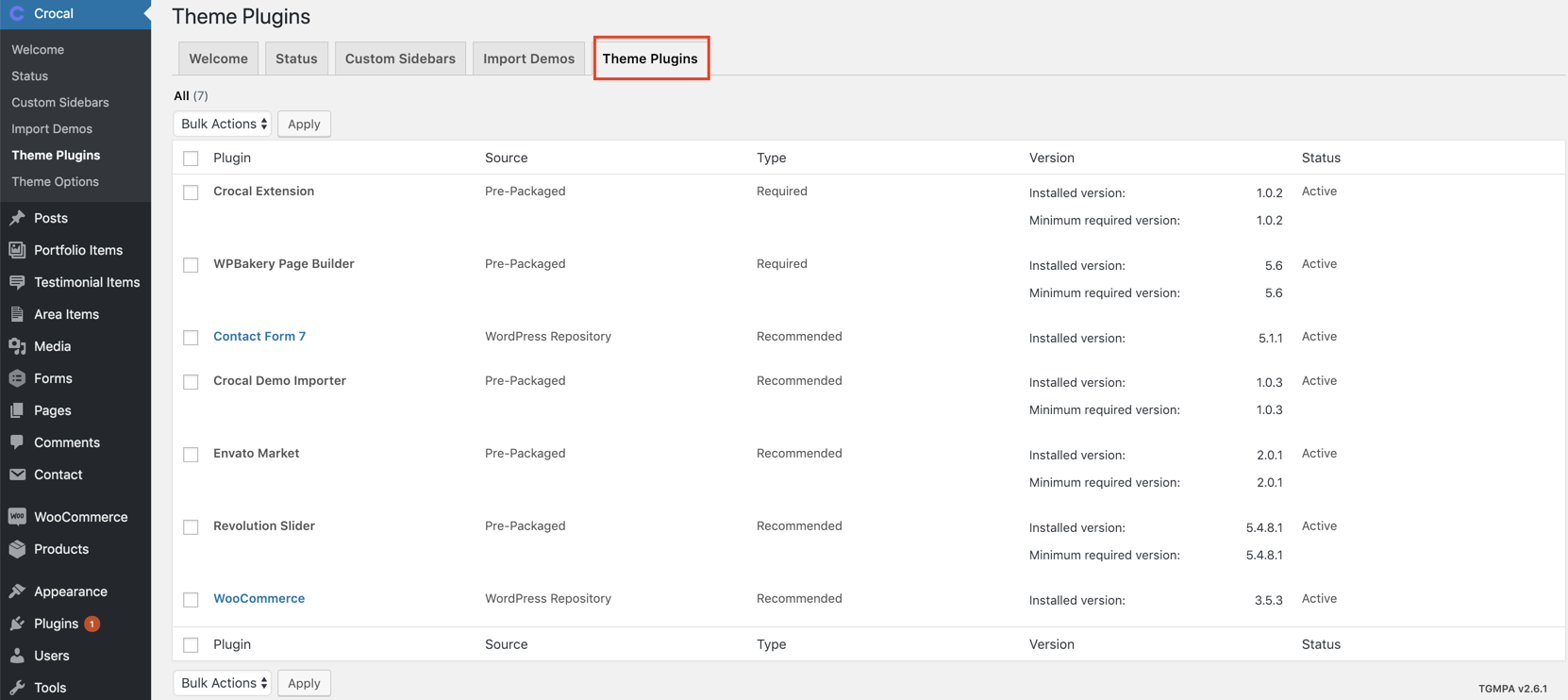Click the Portfolio Items icon
Screen dimensions: 1568x700
click(17, 250)
